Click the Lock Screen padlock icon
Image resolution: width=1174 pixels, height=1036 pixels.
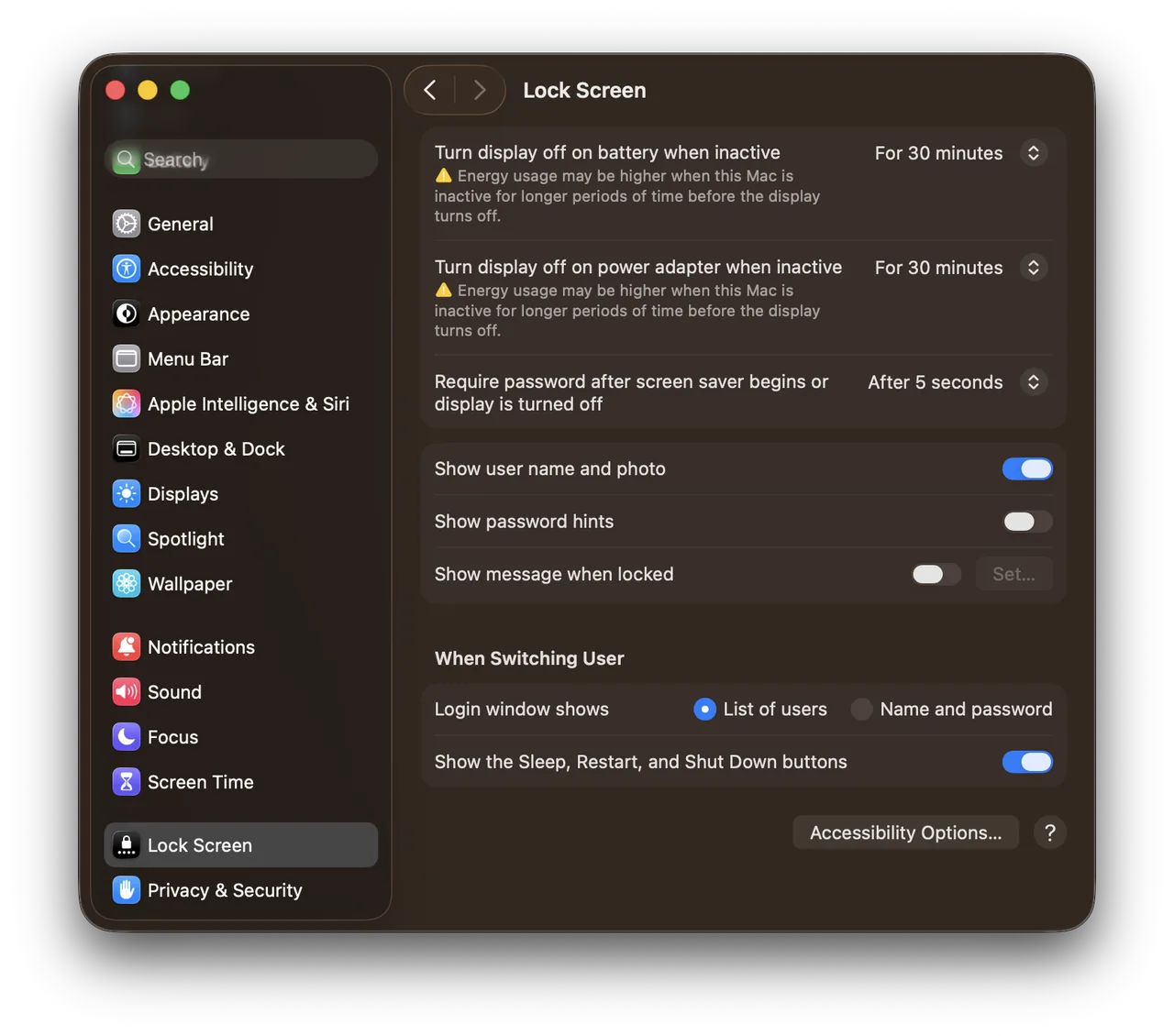[x=127, y=844]
